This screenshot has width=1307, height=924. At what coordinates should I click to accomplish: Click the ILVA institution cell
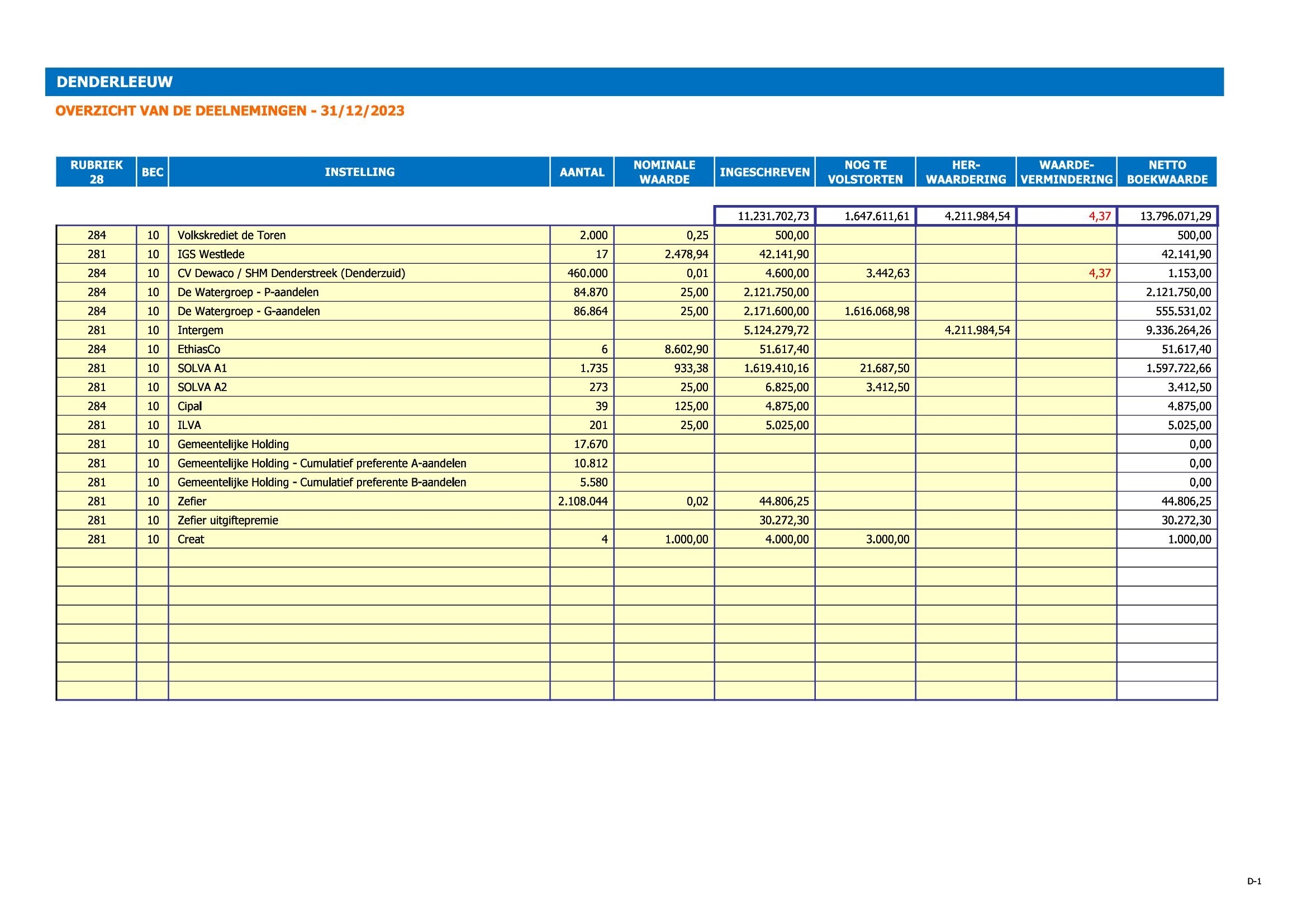click(x=359, y=425)
